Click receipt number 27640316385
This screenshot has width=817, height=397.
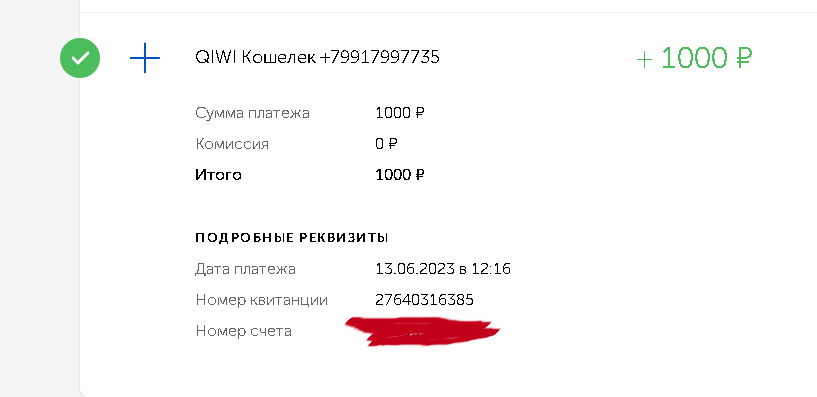424,300
